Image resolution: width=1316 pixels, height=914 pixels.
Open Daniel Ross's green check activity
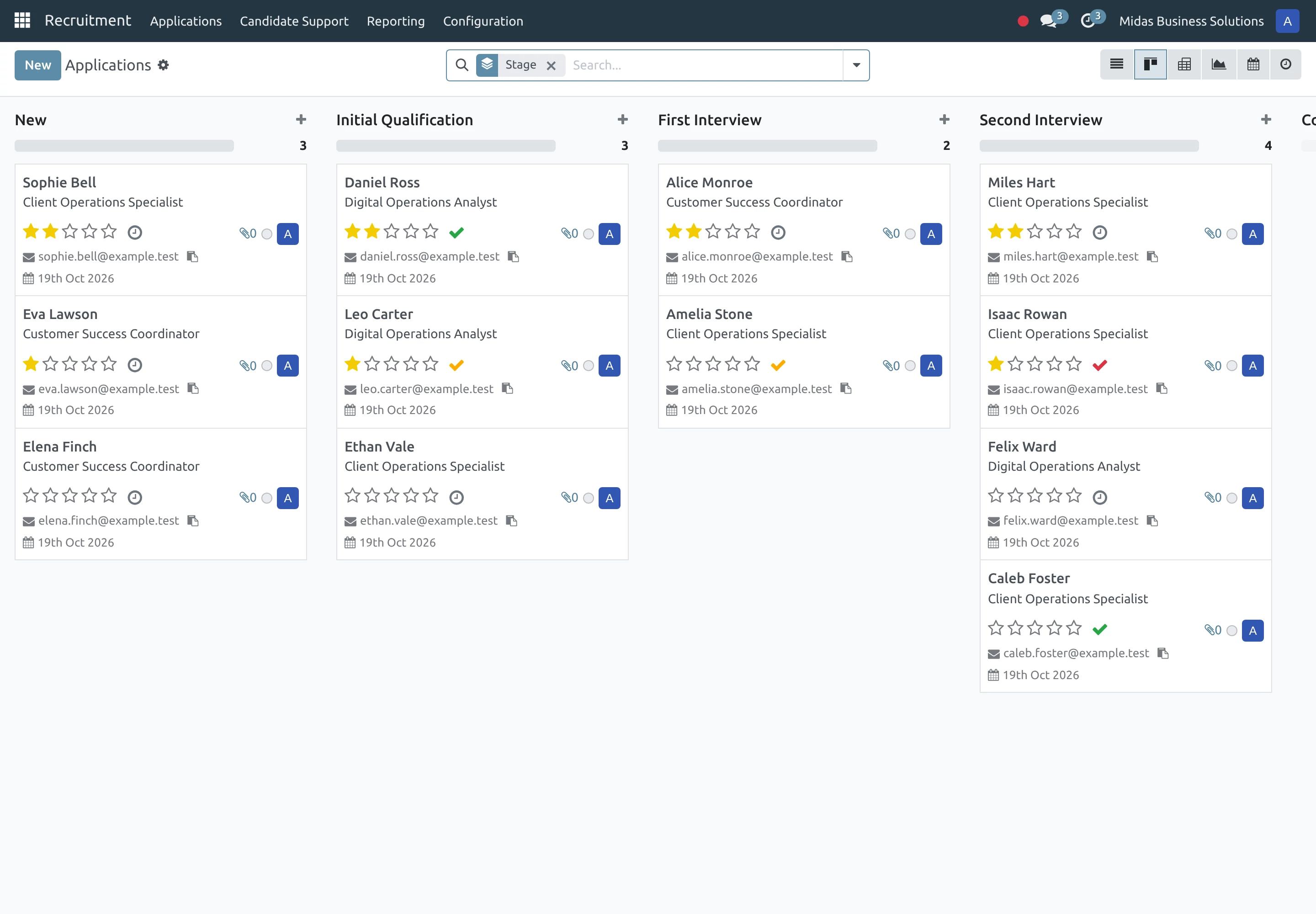pos(456,233)
